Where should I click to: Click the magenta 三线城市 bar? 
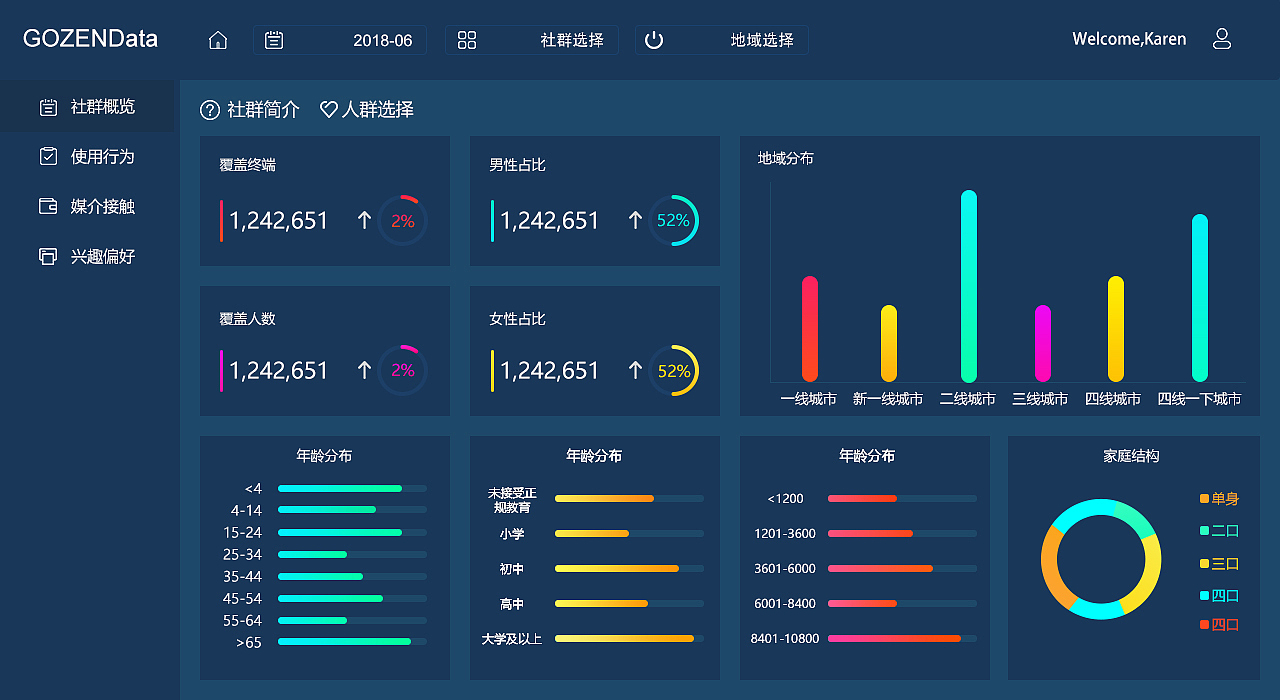1043,343
